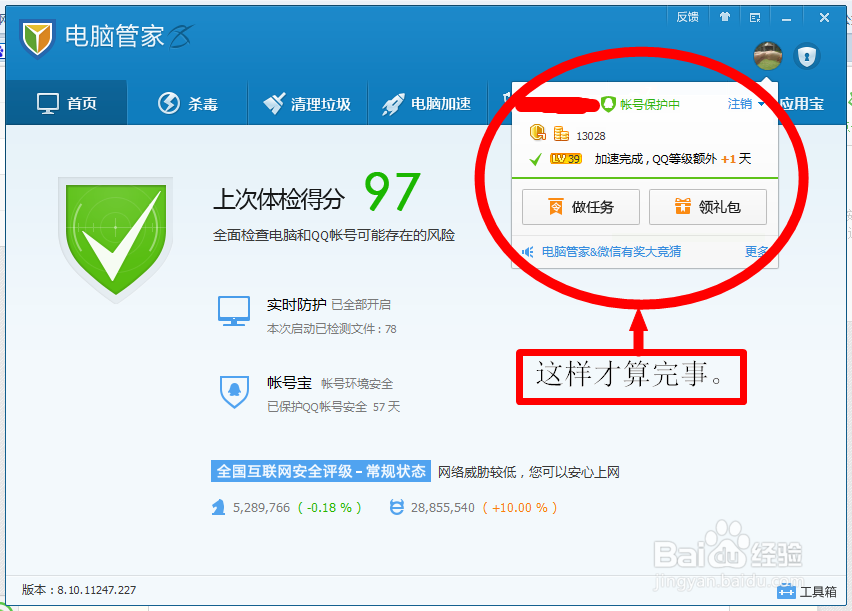852x611 pixels.
Task: Click the 帐号宝 shield icon
Action: (234, 391)
